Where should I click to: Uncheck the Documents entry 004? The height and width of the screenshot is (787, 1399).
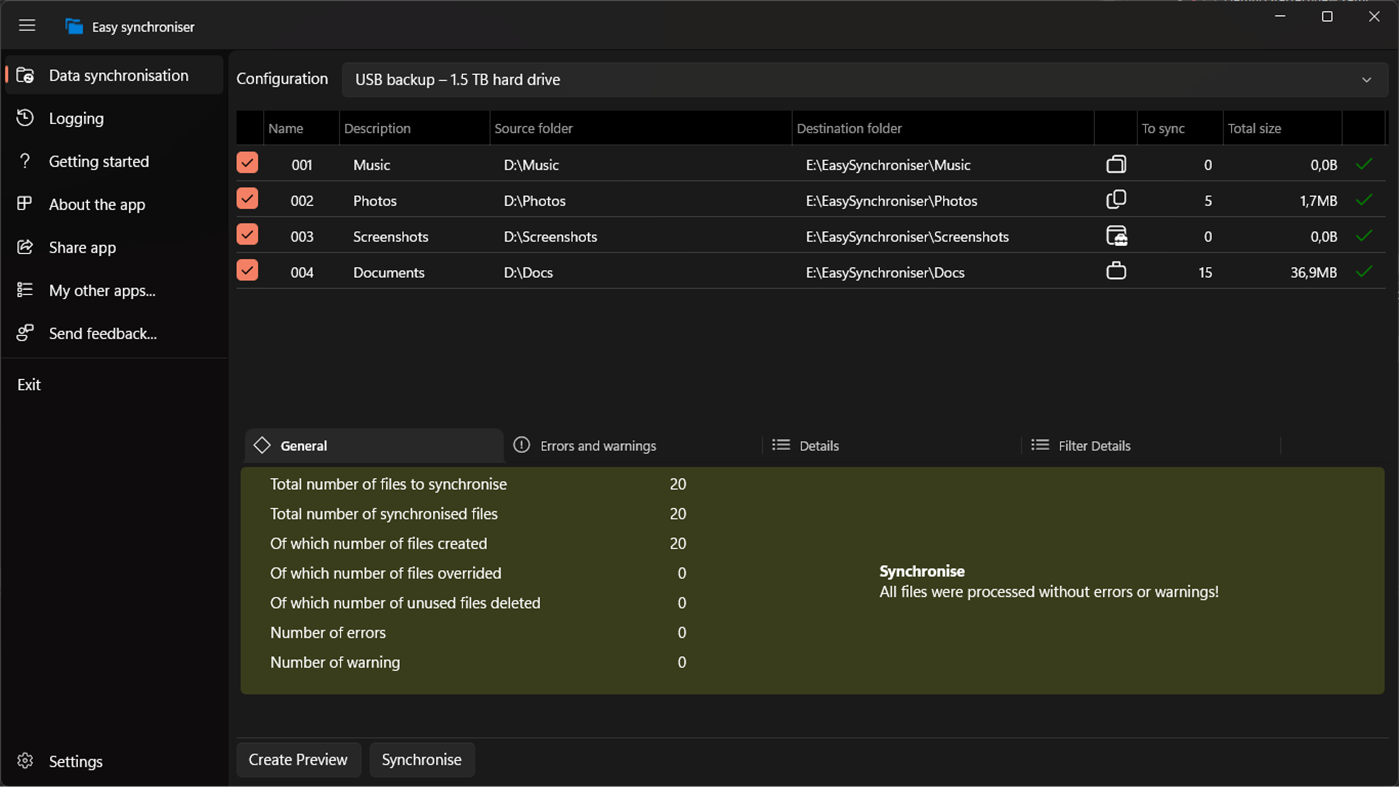(247, 270)
